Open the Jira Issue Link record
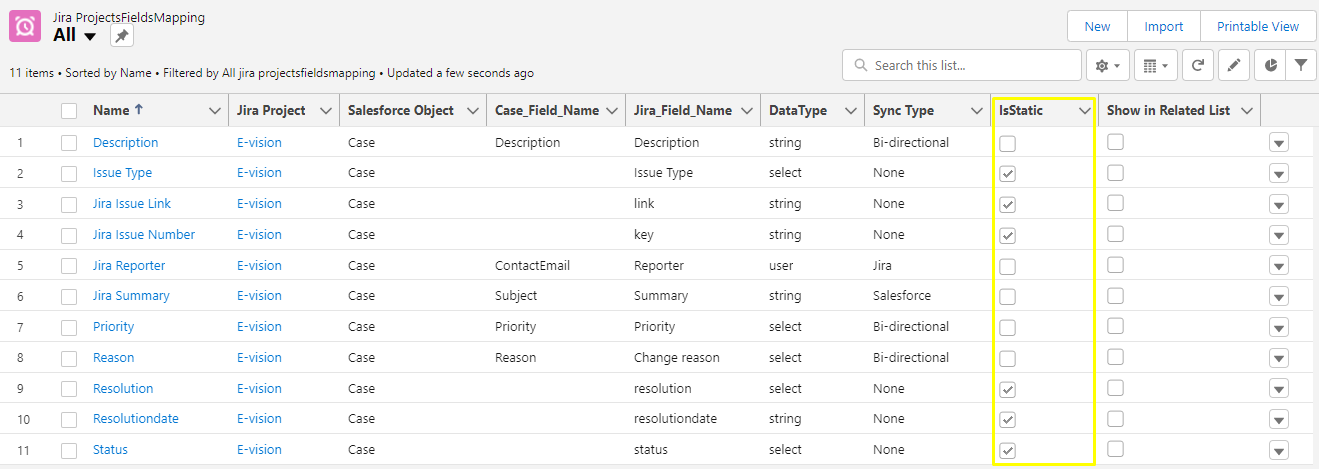1319x469 pixels. coord(132,204)
